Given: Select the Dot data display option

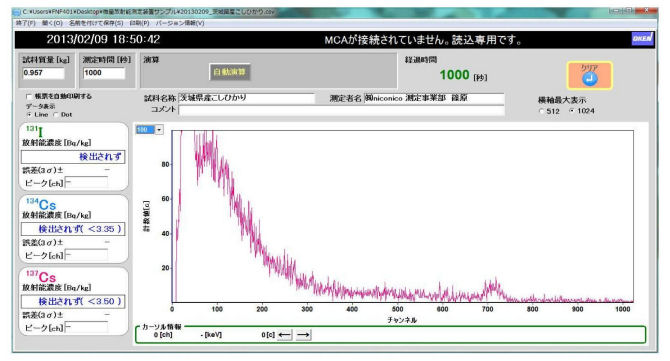Looking at the screenshot, I should [56, 114].
